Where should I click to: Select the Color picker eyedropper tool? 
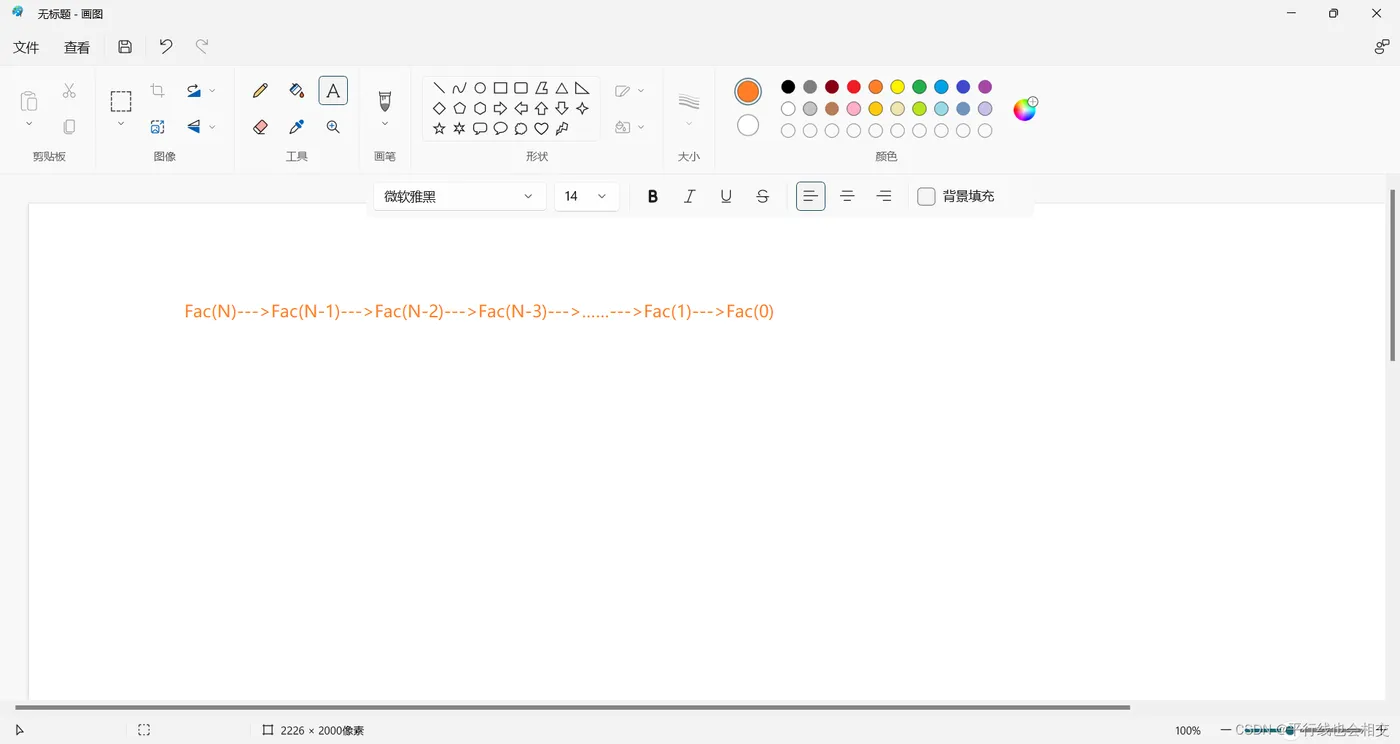click(x=296, y=127)
